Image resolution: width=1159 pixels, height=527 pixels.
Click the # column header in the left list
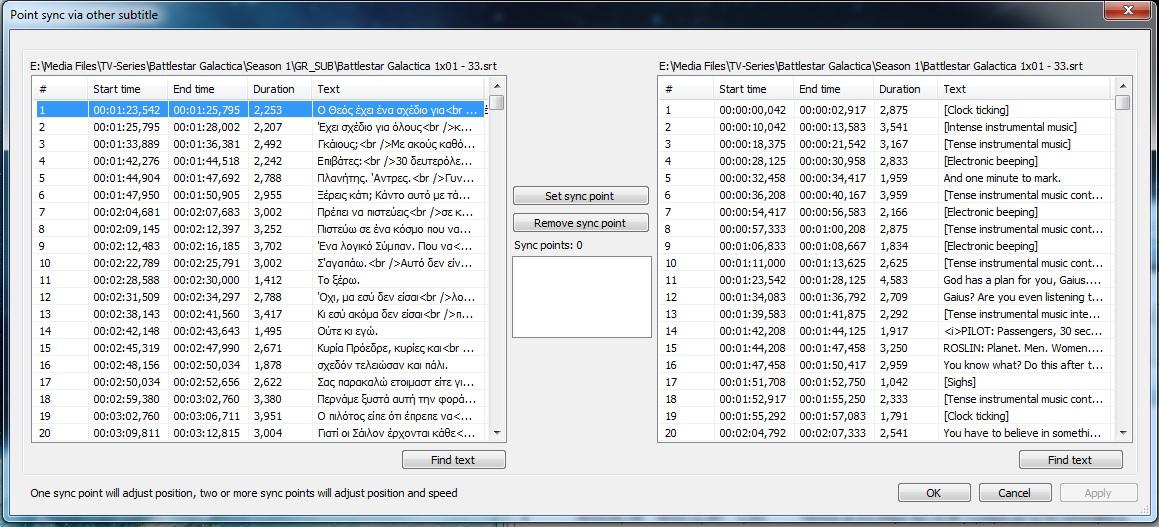(61, 89)
